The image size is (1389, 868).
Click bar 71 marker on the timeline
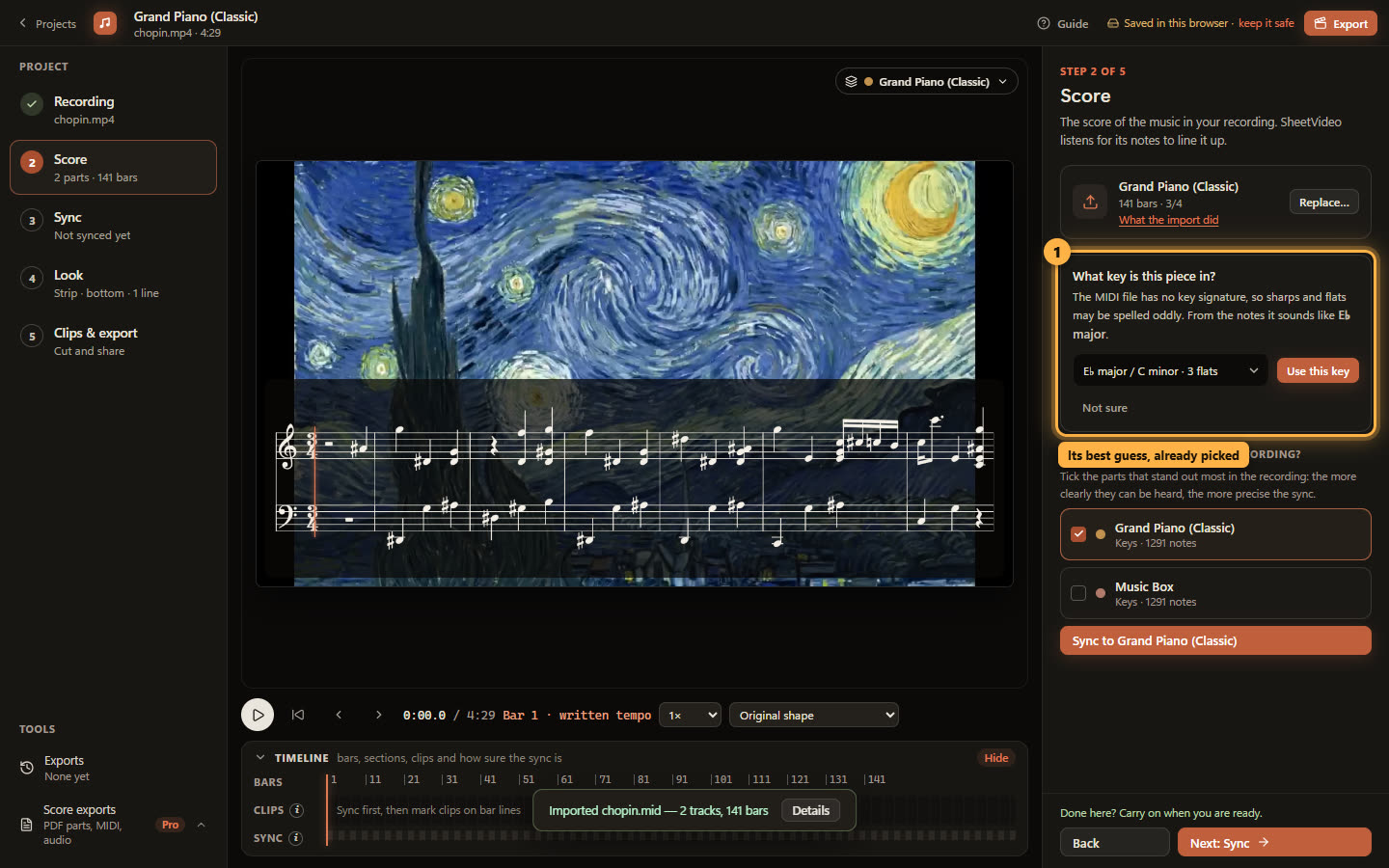coord(604,779)
